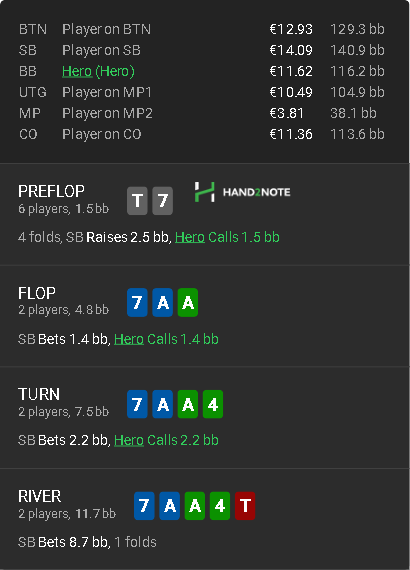Click the blue 7 card on the flop
This screenshot has width=410, height=570.
pos(137,302)
